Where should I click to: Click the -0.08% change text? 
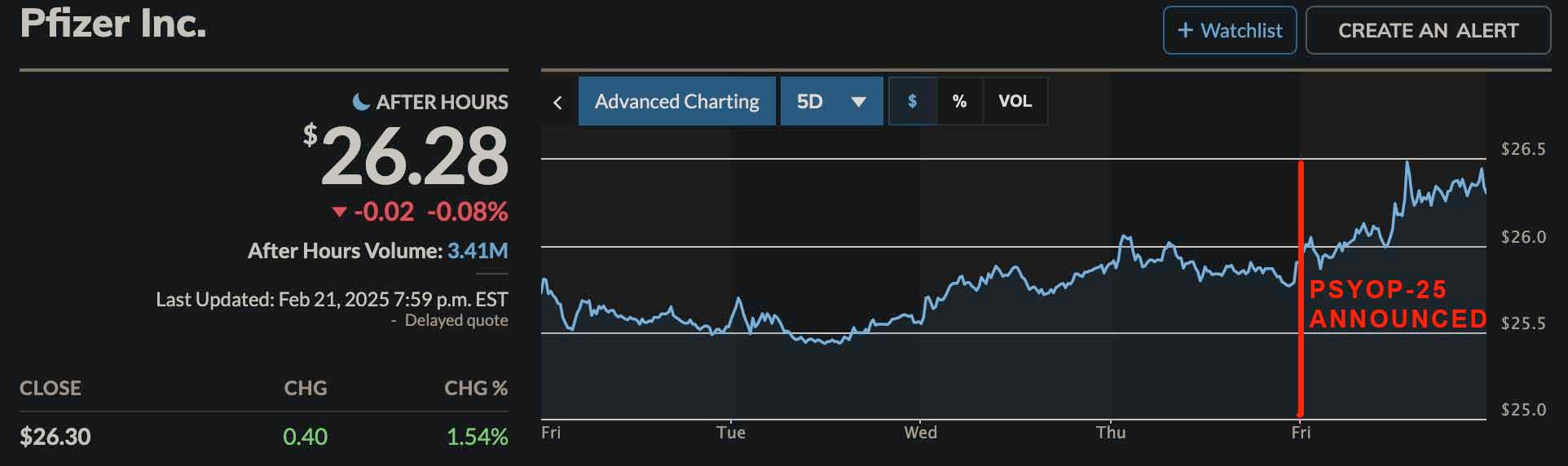pos(467,212)
